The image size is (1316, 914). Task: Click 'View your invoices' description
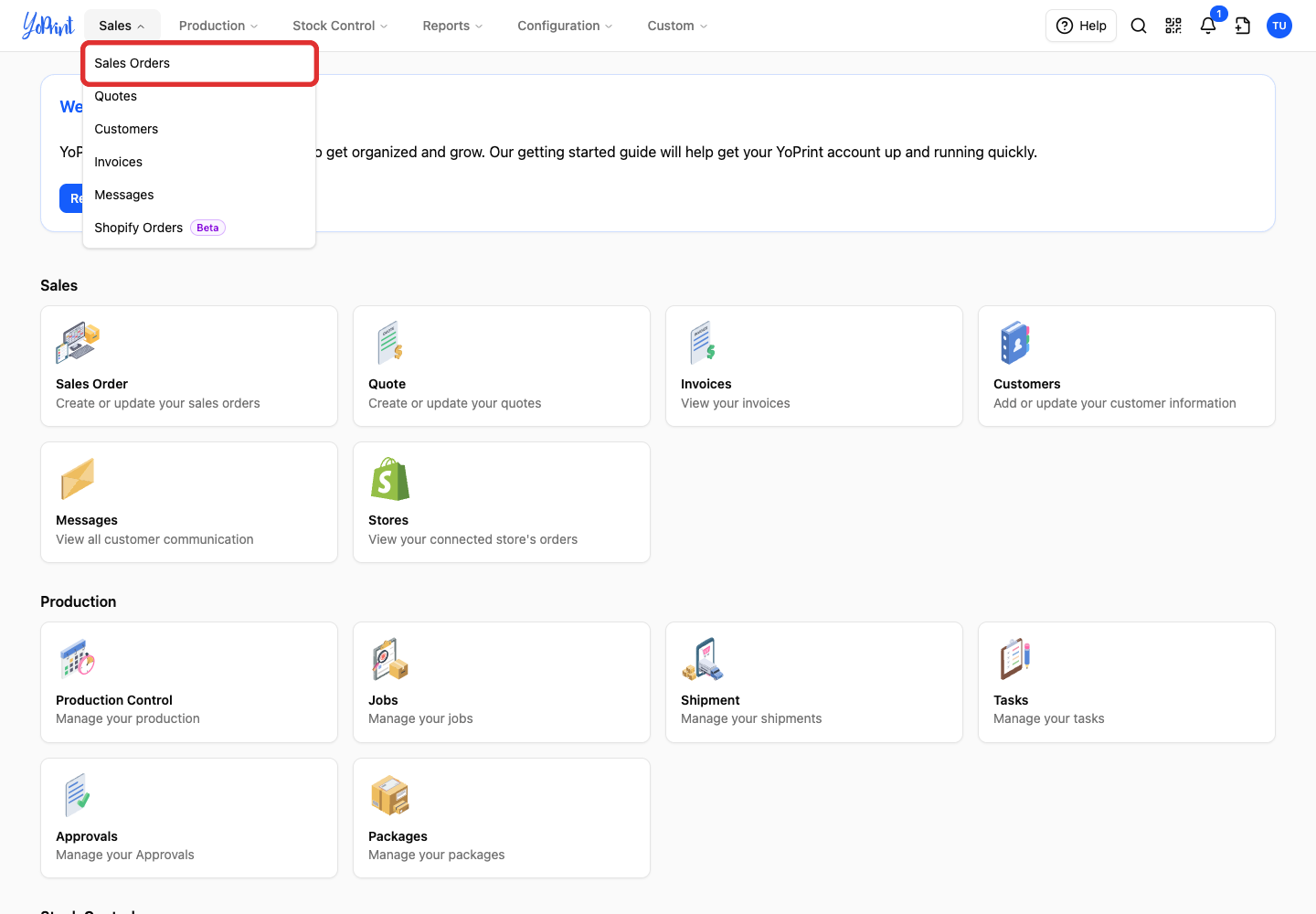click(736, 403)
